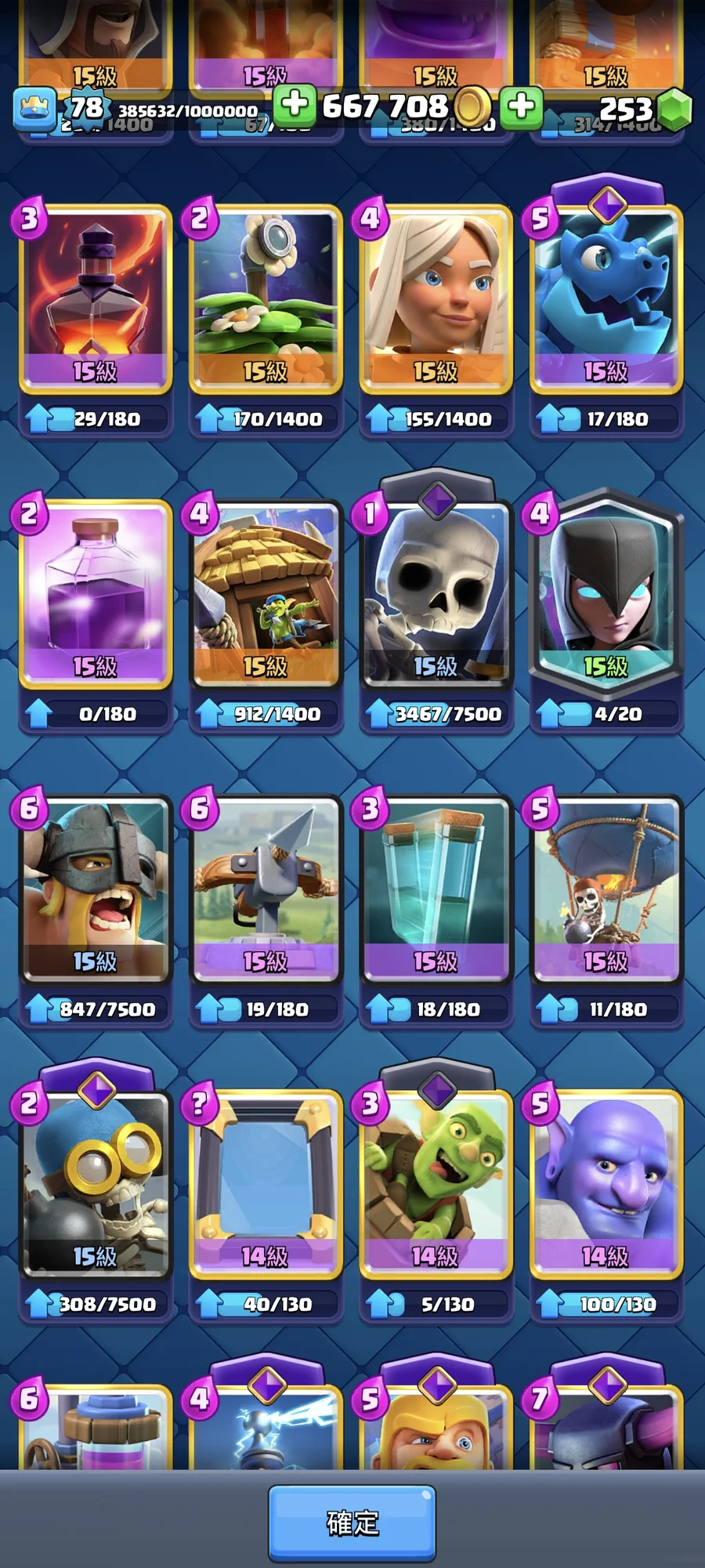Select the X-Bow card

tap(266, 889)
